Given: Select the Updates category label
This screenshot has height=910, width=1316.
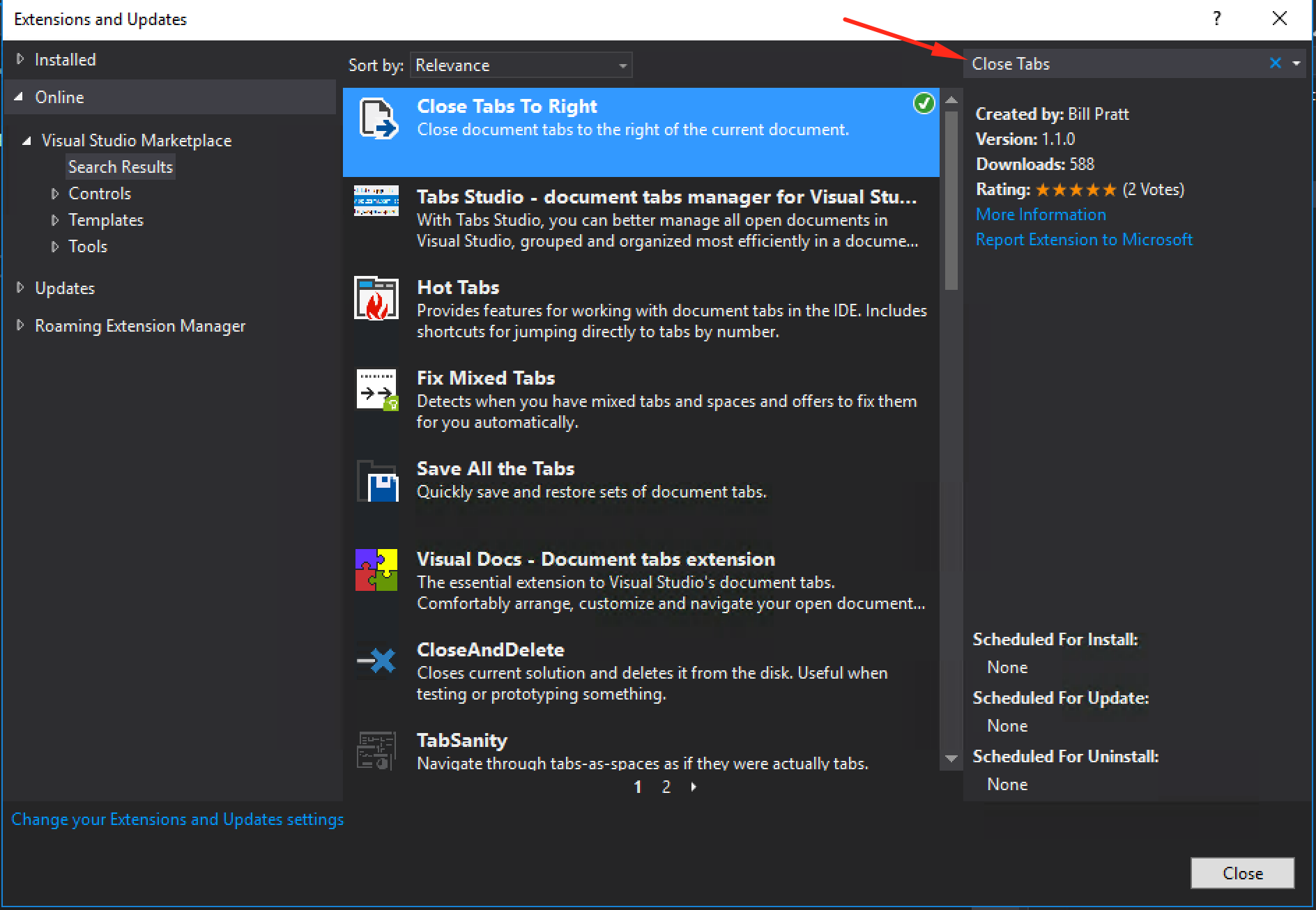Looking at the screenshot, I should coord(65,288).
